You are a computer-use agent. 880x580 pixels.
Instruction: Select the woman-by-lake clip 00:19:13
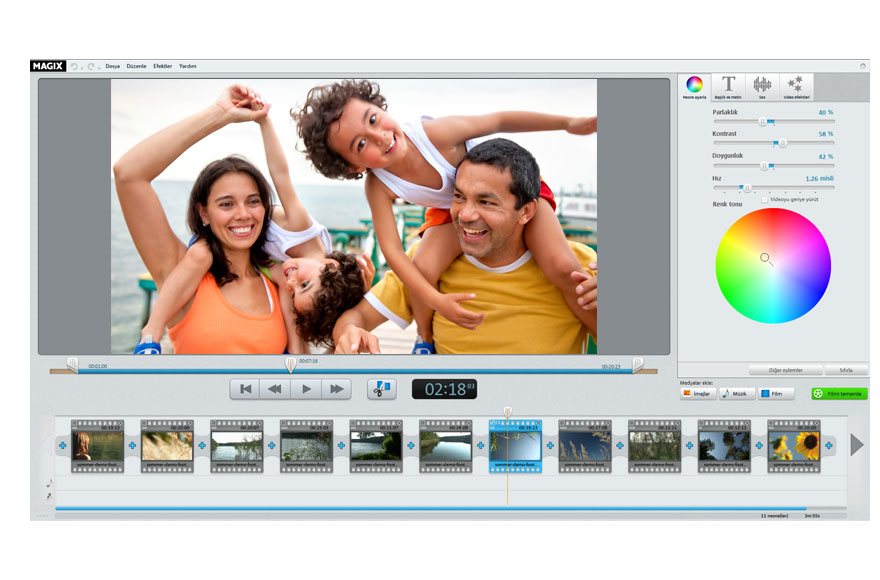tap(97, 446)
